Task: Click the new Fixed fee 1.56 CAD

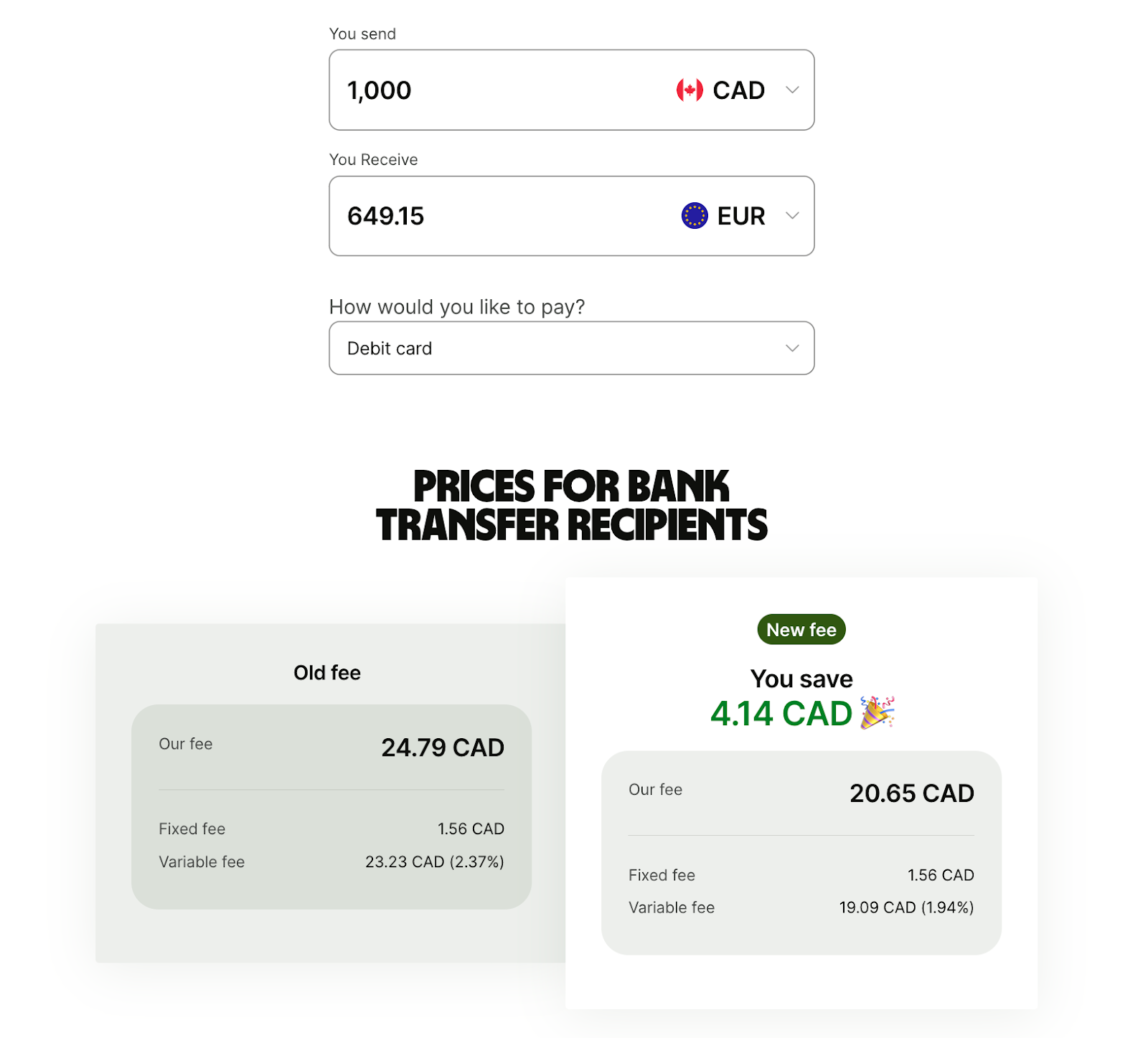Action: [941, 875]
